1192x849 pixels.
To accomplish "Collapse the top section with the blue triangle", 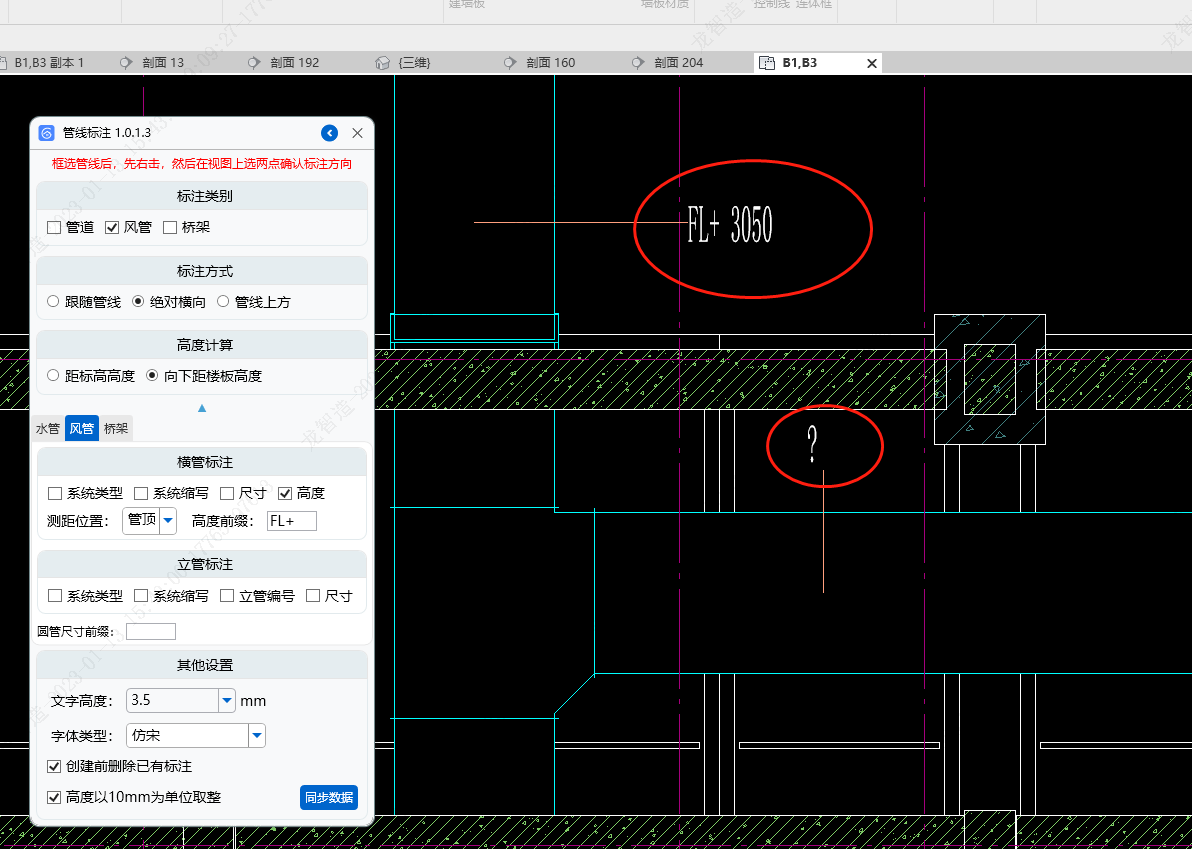I will [x=202, y=408].
